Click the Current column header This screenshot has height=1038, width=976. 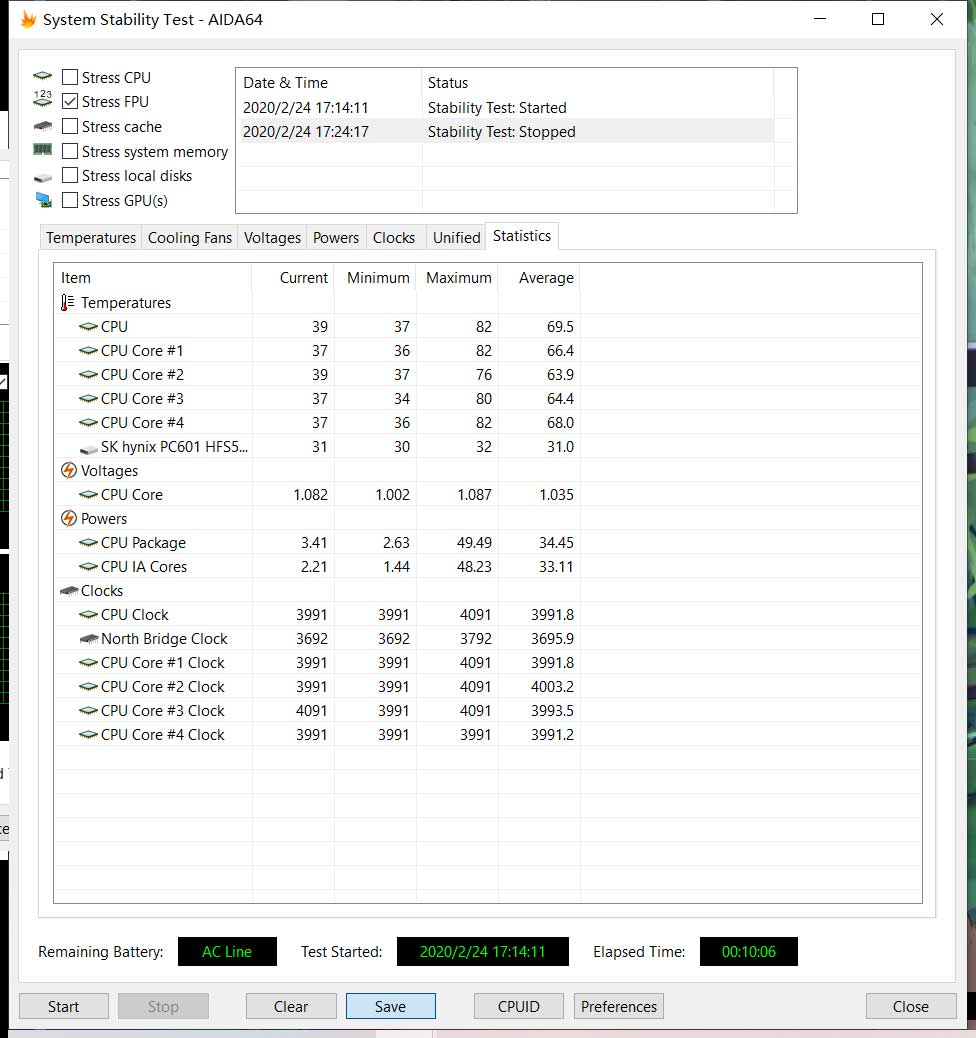293,278
